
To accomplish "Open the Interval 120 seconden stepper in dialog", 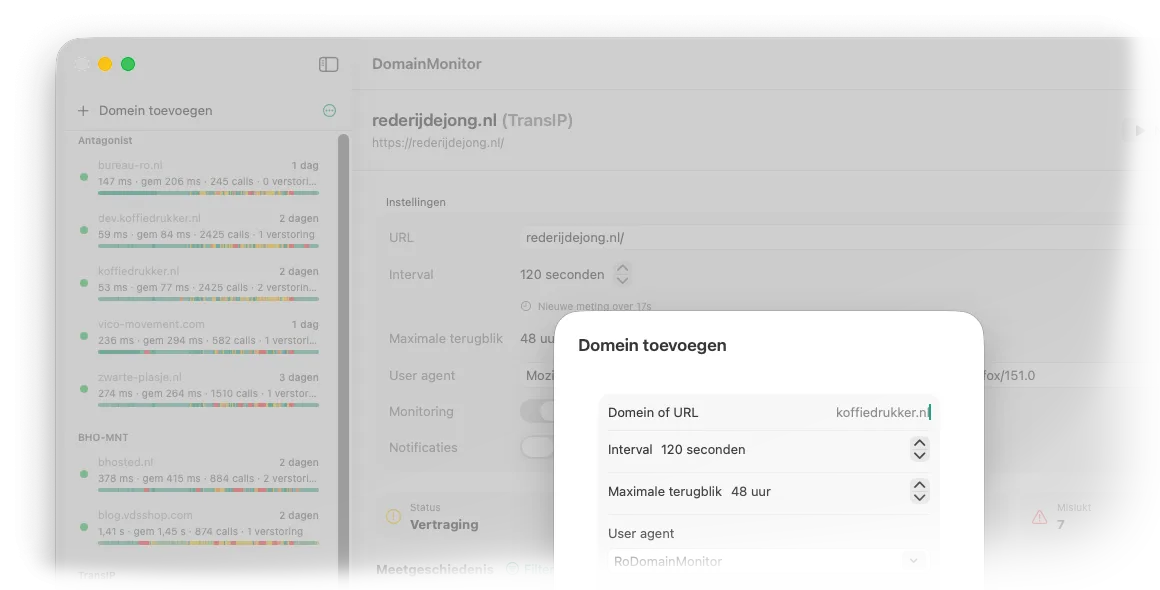I will point(919,449).
